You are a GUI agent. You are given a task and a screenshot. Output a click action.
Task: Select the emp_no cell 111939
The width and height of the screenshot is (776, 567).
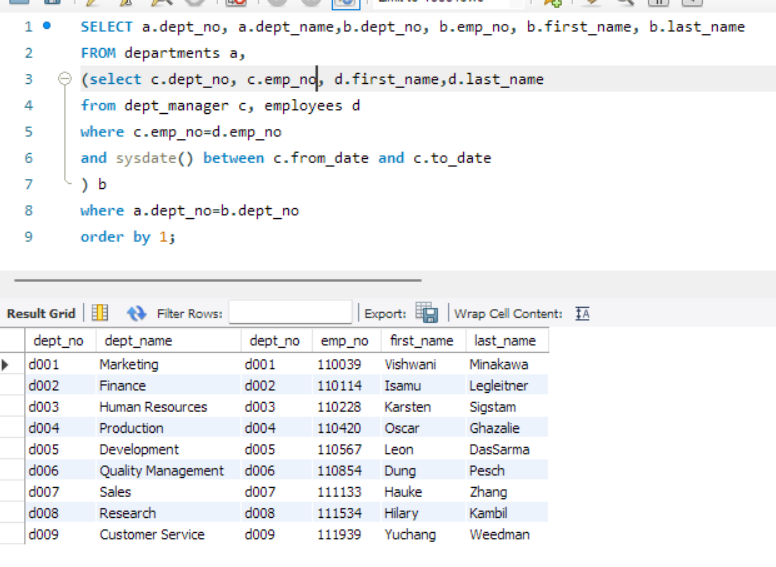pyautogui.click(x=347, y=534)
